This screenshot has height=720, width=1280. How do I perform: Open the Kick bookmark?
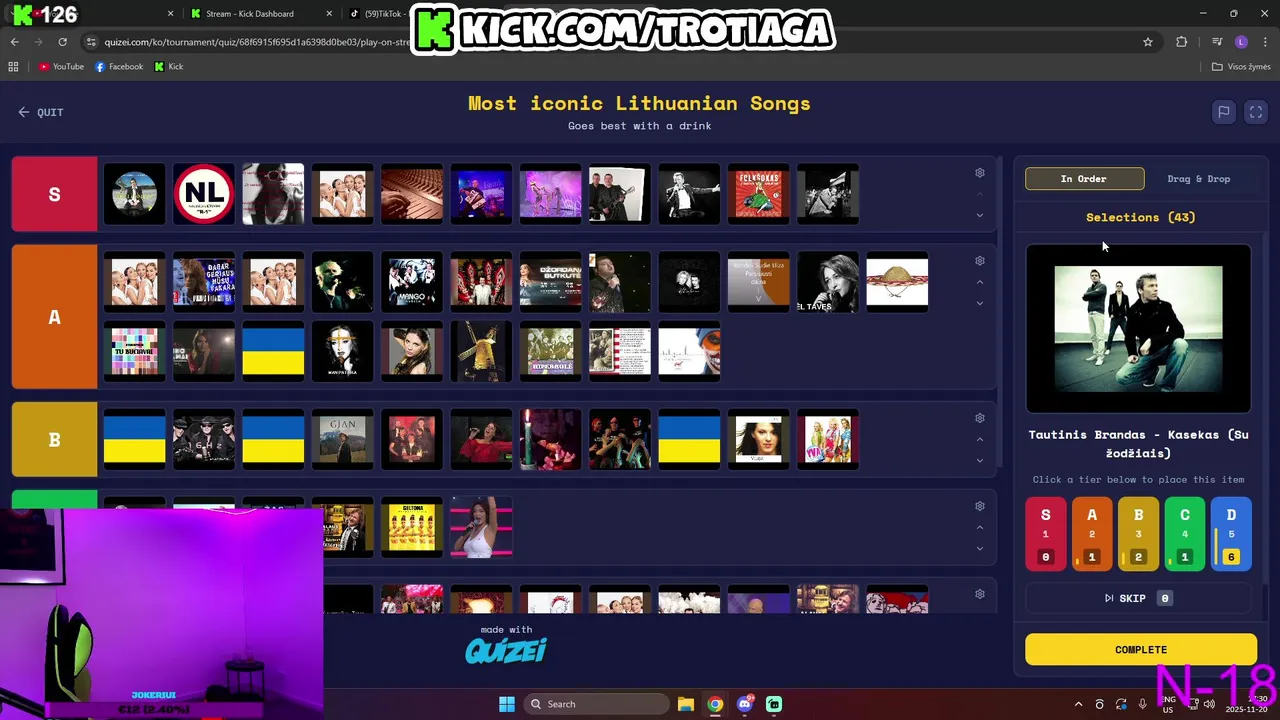pyautogui.click(x=169, y=67)
